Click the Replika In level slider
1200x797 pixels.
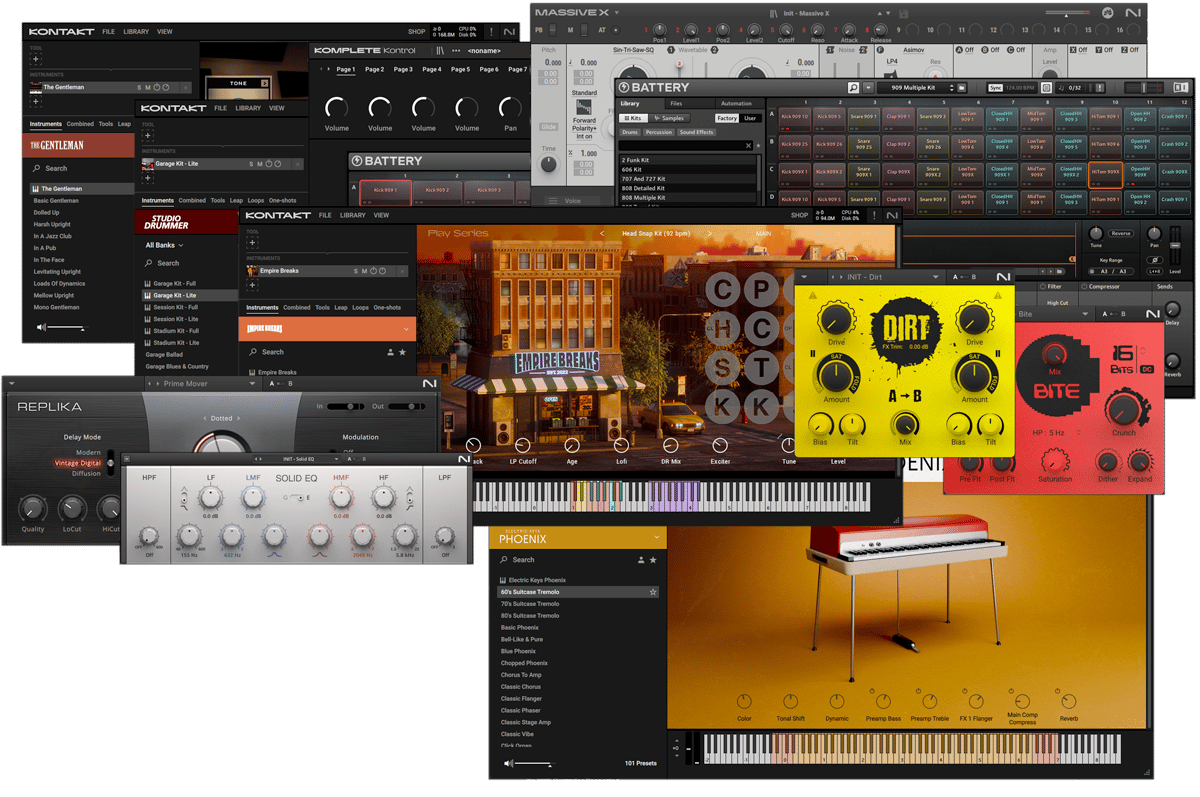coord(348,407)
